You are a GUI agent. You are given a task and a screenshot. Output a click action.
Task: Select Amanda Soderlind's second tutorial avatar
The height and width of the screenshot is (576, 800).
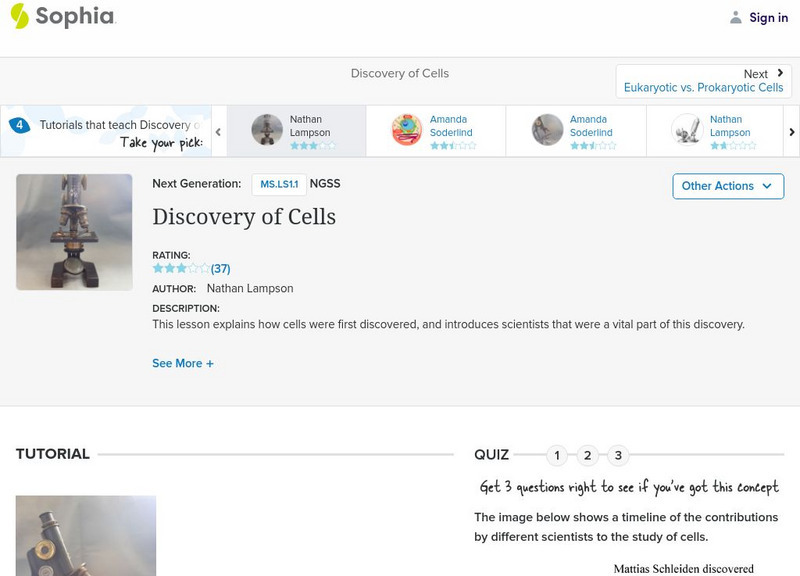click(547, 130)
